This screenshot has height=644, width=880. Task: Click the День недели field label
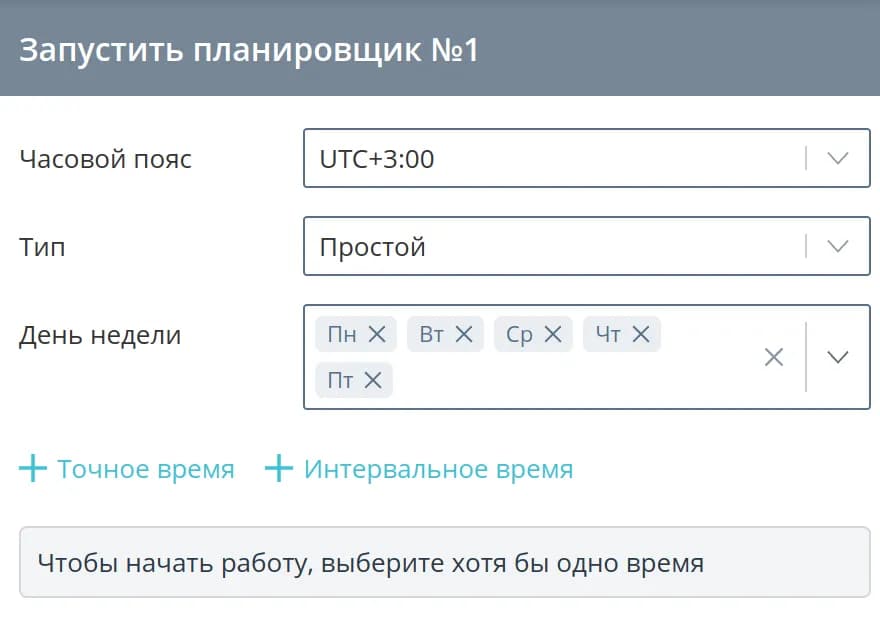click(100, 335)
